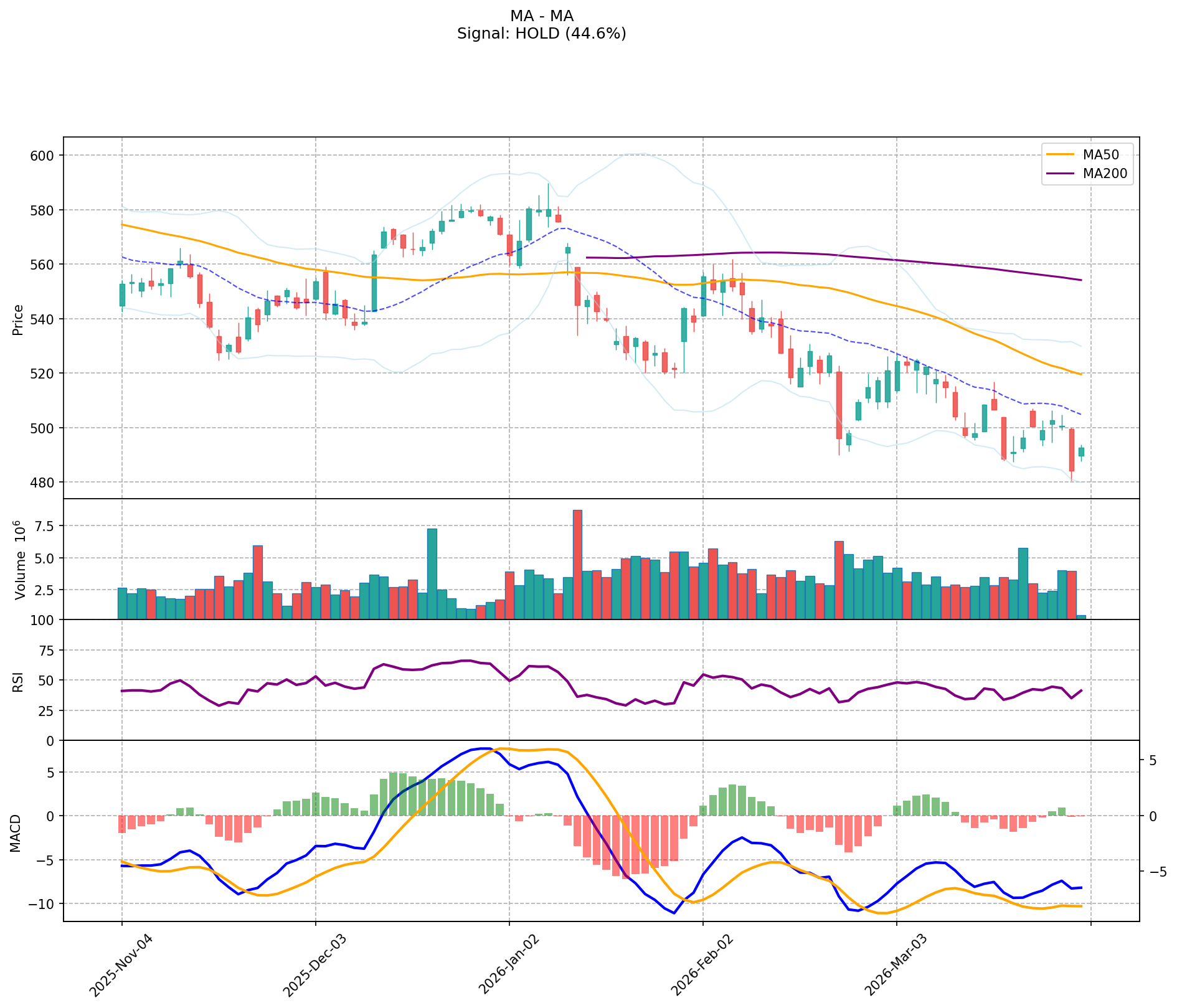Select the purple MA200 legend line swatch

(1060, 174)
